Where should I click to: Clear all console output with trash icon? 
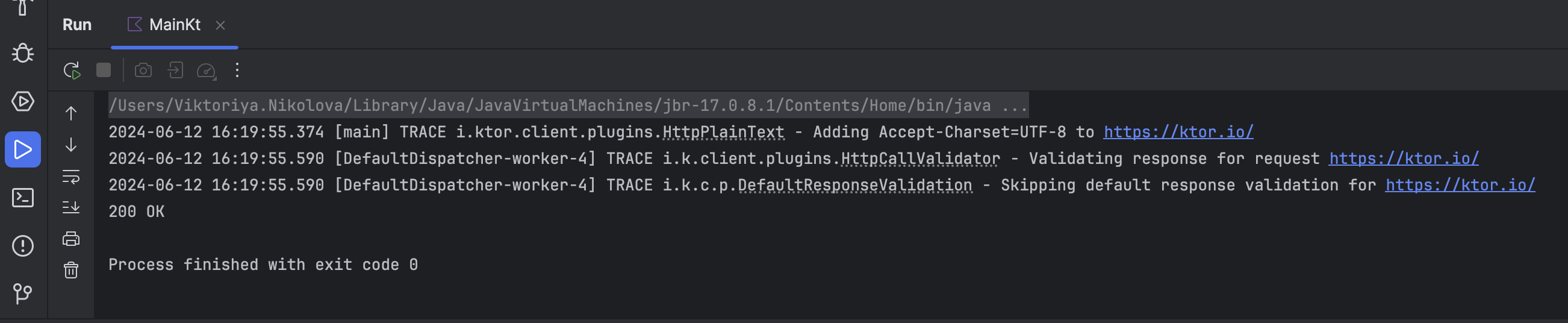pos(71,270)
